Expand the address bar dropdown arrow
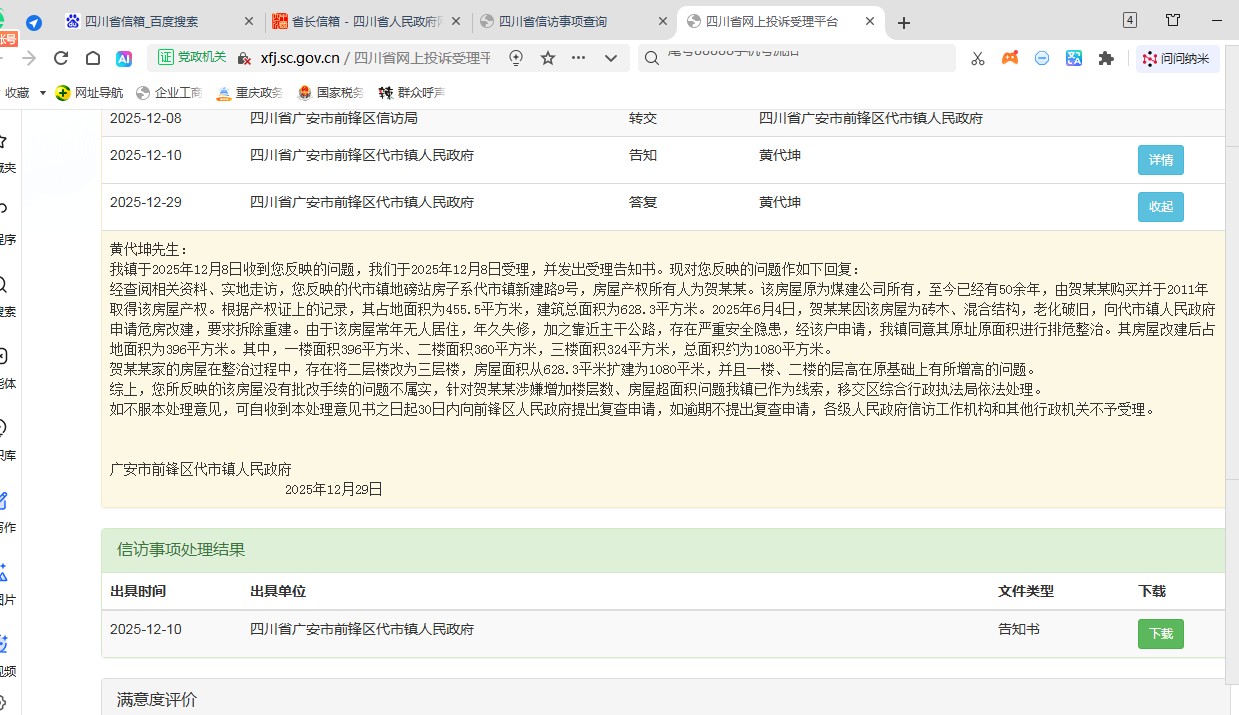The height and width of the screenshot is (715, 1239). (610, 58)
